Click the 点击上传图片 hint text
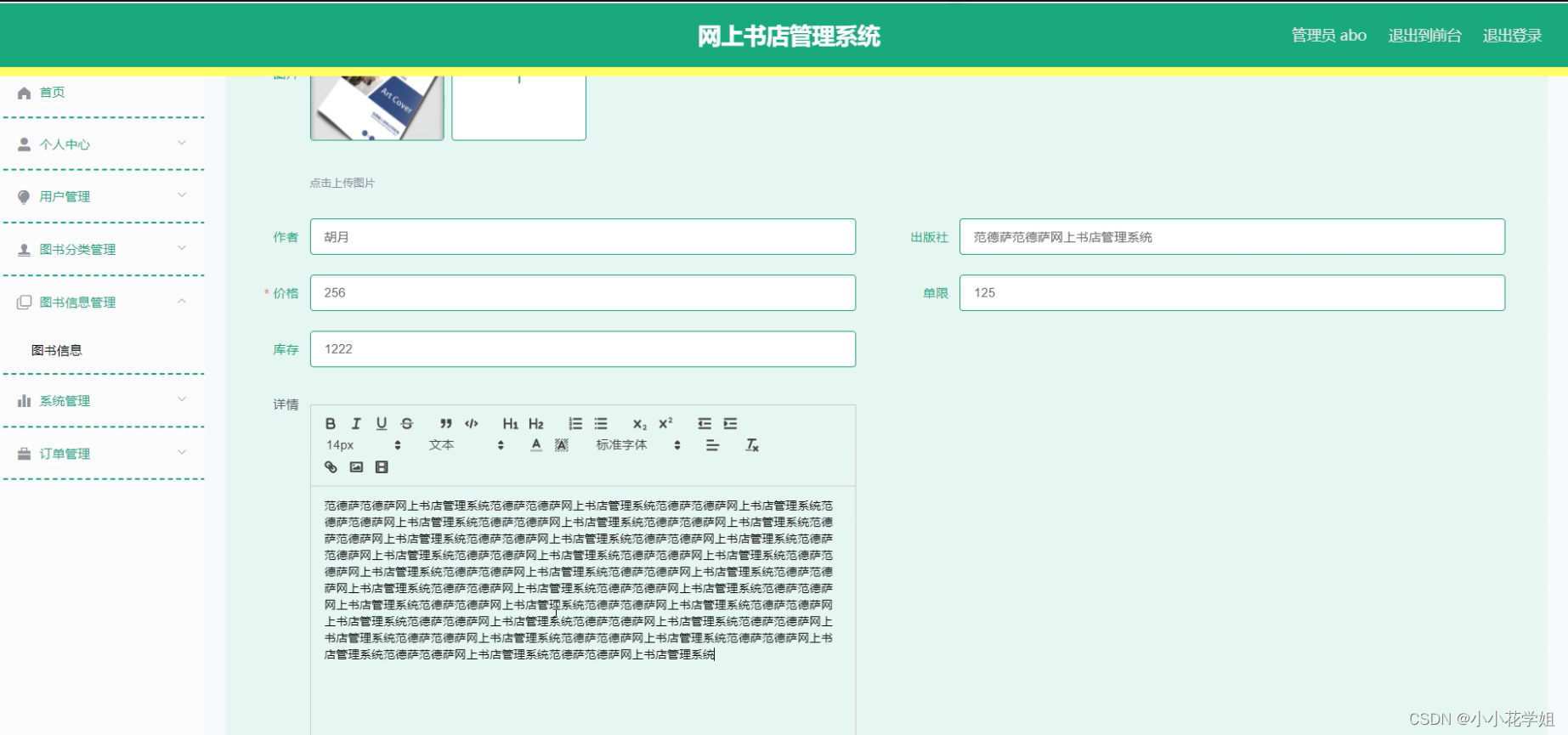1568x735 pixels. (342, 183)
